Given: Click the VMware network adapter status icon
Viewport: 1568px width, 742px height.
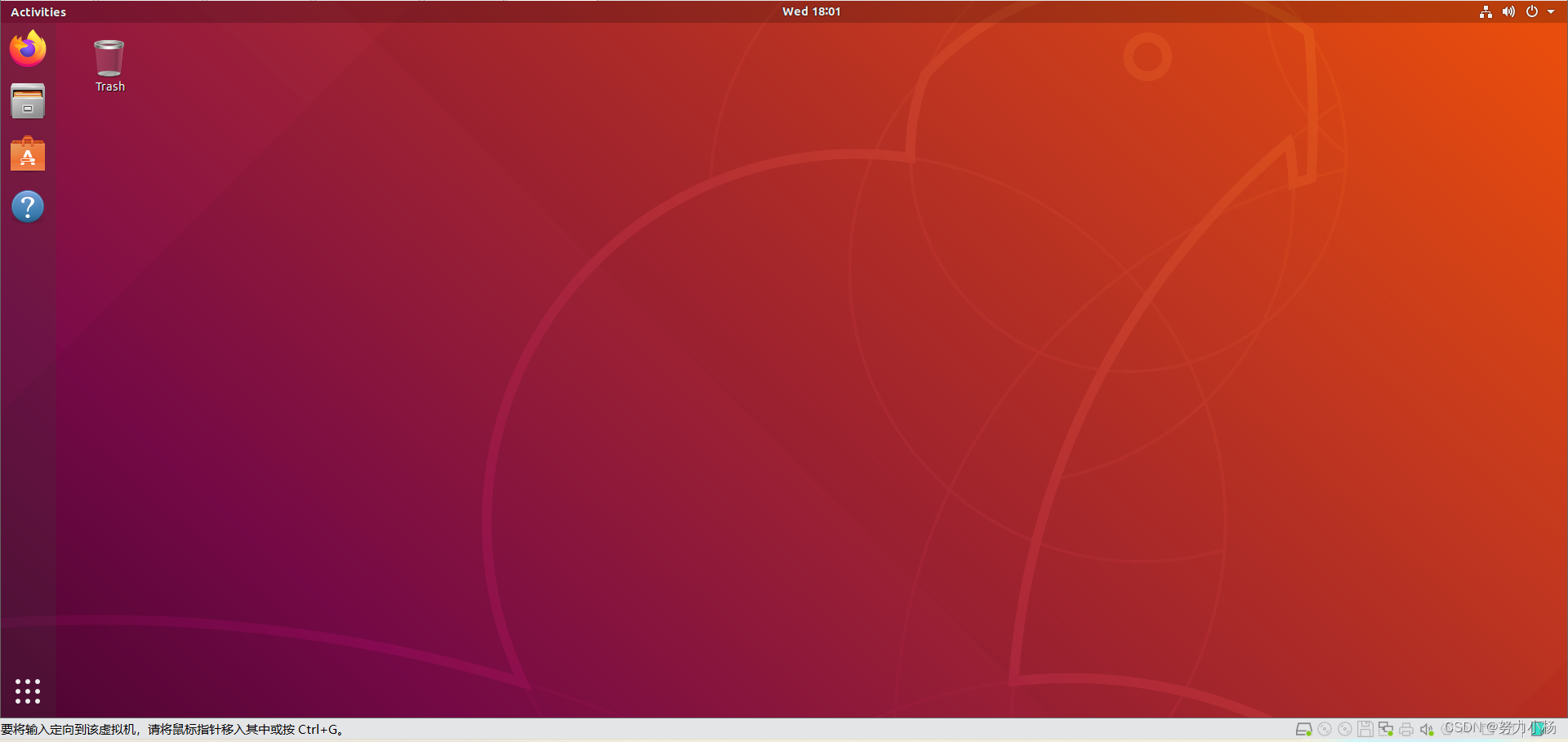Looking at the screenshot, I should pos(1386,729).
